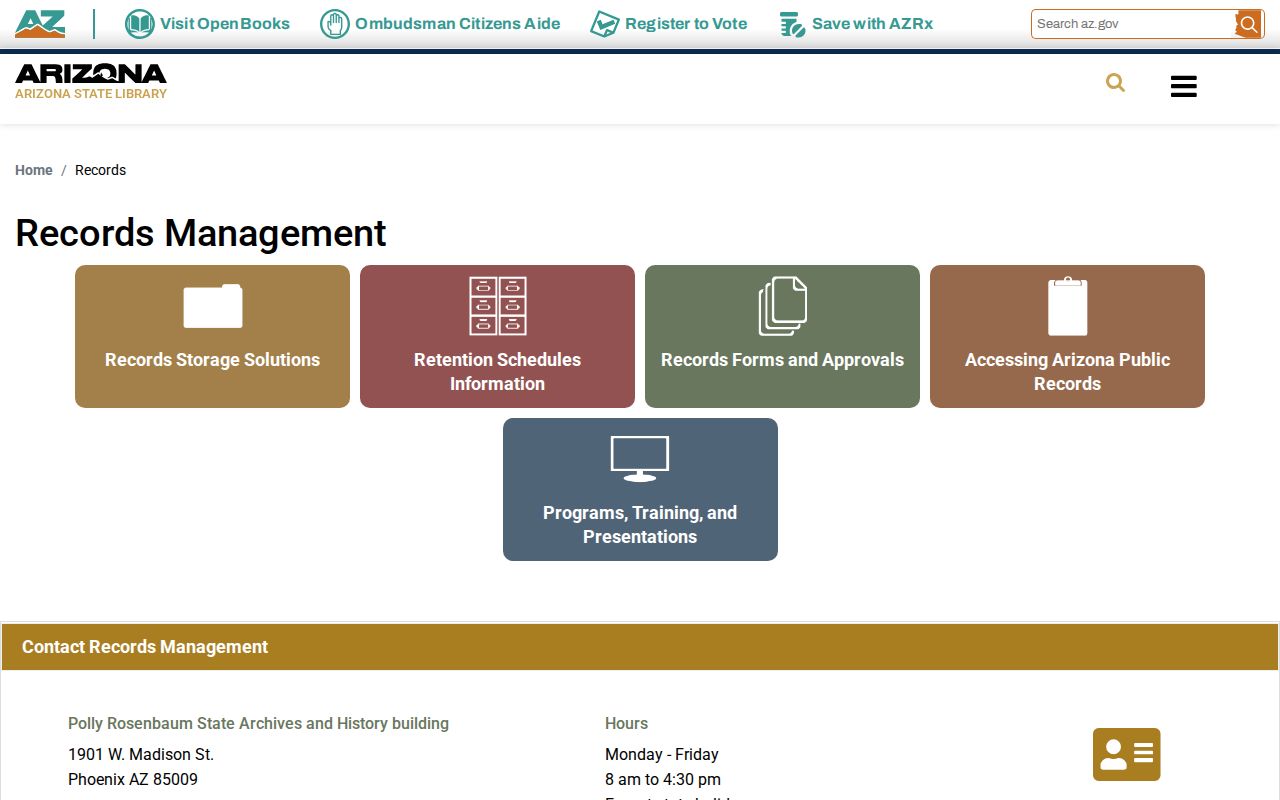
Task: Click the AZ state logo icon
Action: point(40,23)
